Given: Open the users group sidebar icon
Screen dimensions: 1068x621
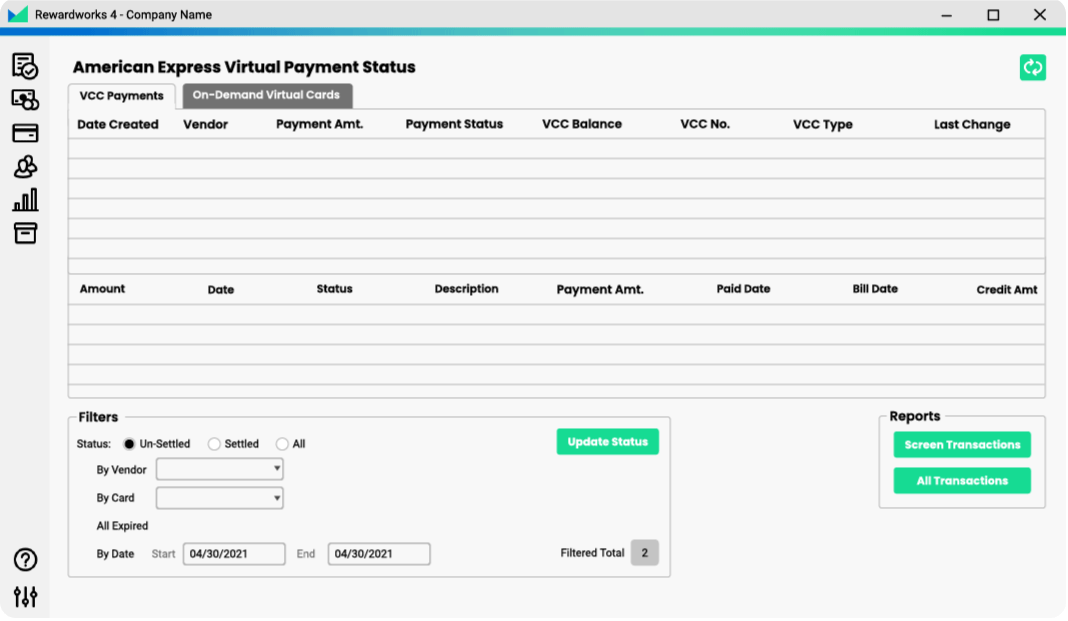Looking at the screenshot, I should coord(25,167).
